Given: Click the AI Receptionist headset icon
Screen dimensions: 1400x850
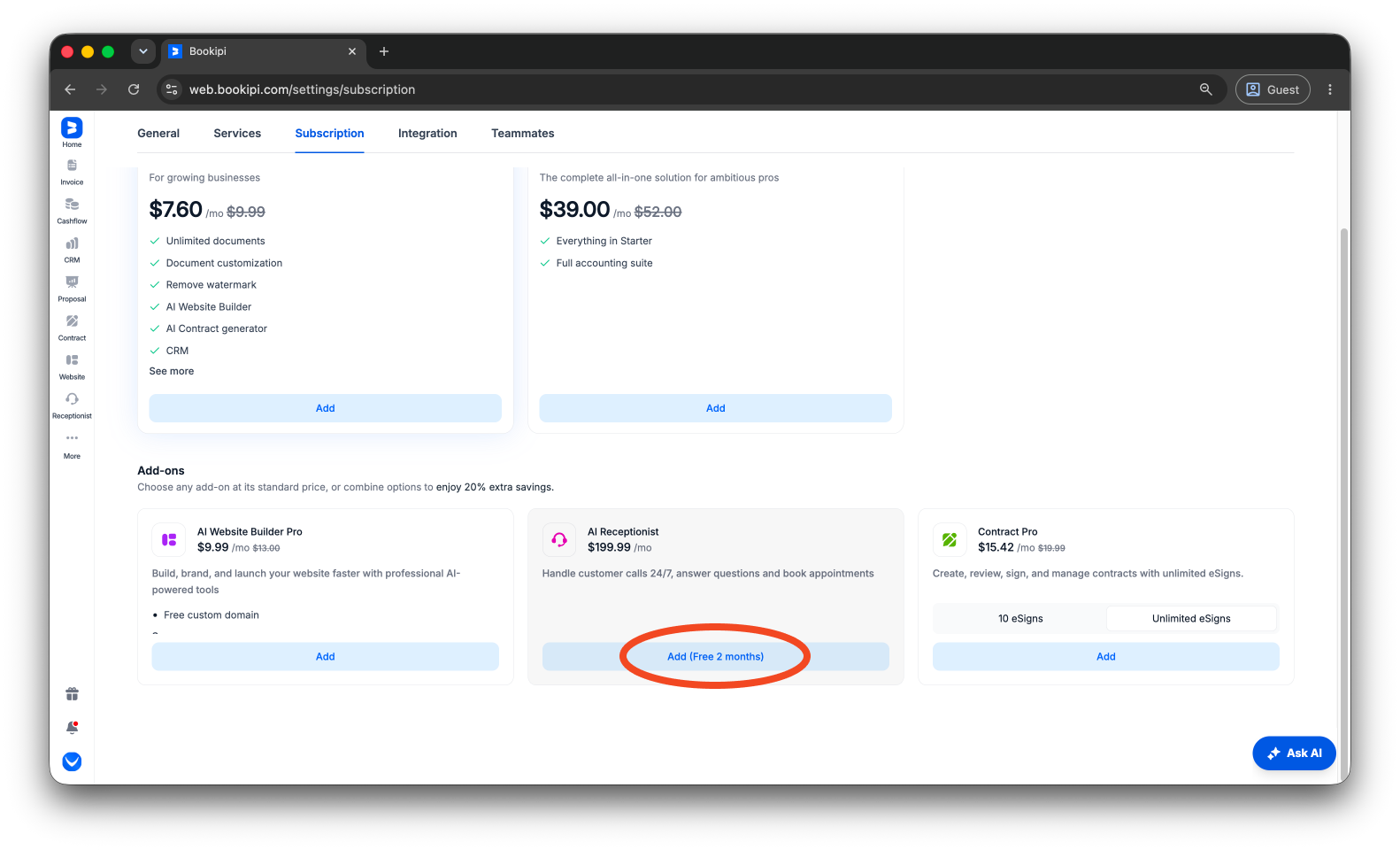Looking at the screenshot, I should 559,539.
